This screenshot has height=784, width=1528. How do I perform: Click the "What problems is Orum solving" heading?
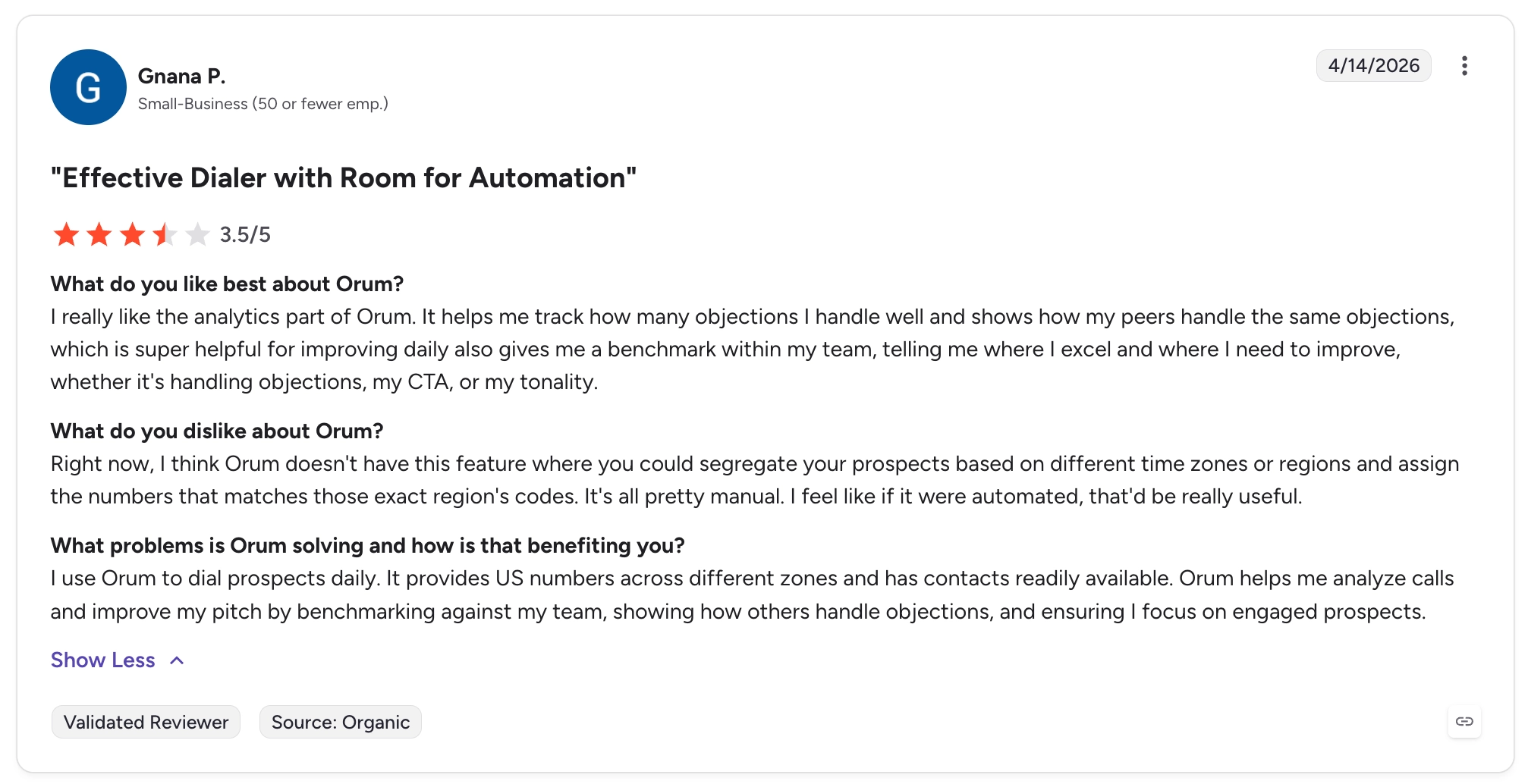click(368, 545)
